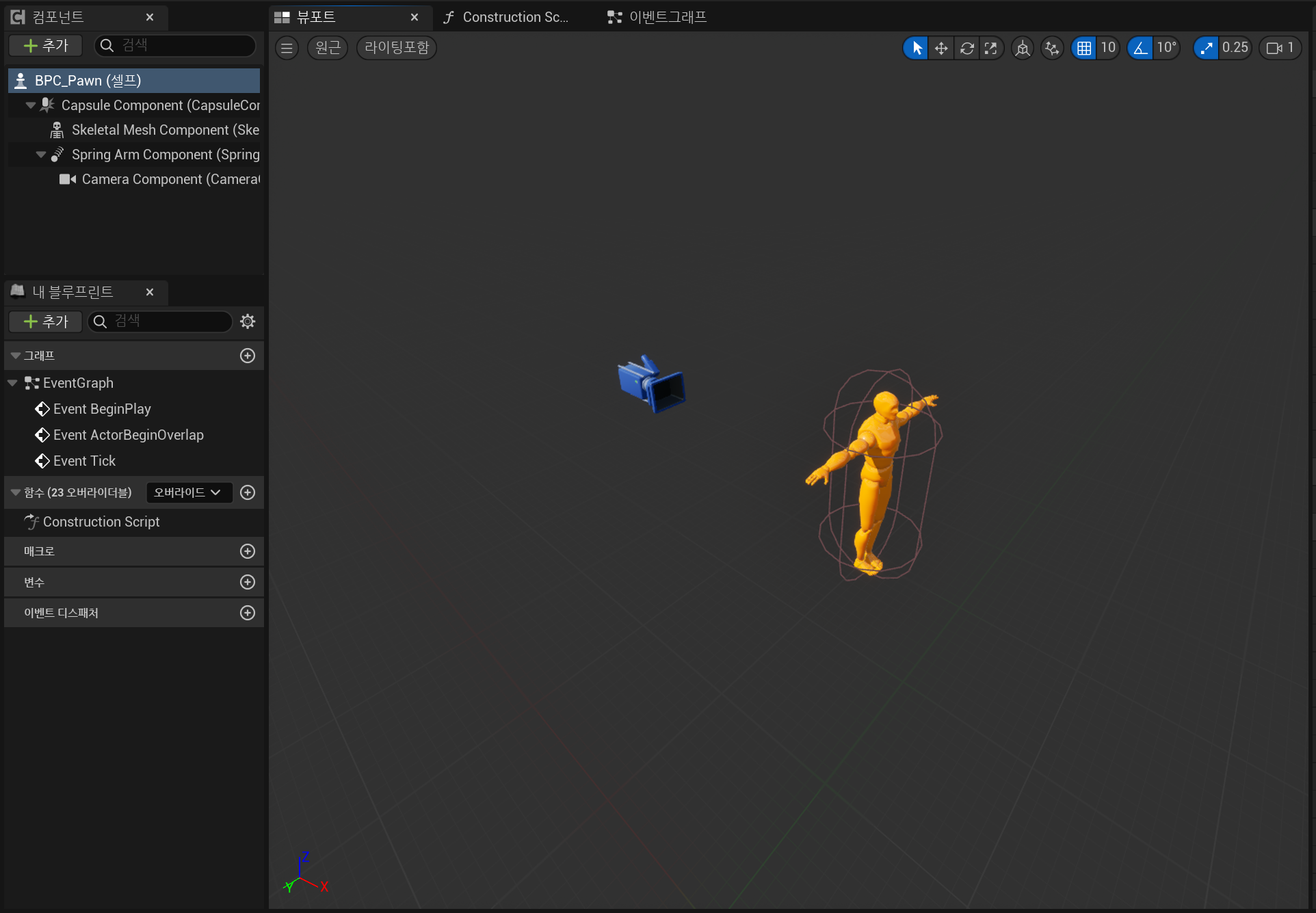Viewport: 1316px width, 913px height.
Task: Select the translate (move) gizmo tool
Action: coord(941,48)
